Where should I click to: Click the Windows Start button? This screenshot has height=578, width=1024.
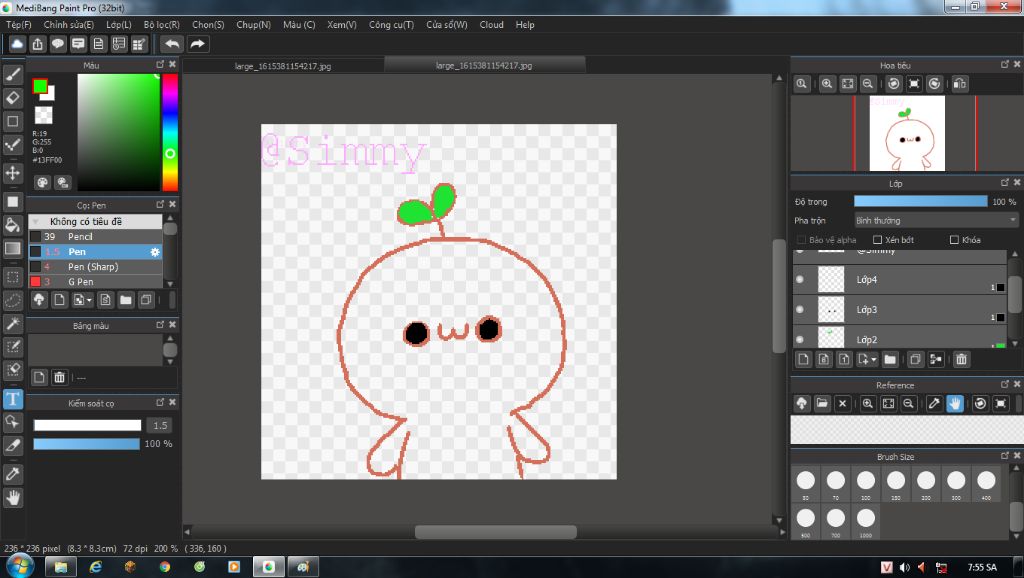20,566
